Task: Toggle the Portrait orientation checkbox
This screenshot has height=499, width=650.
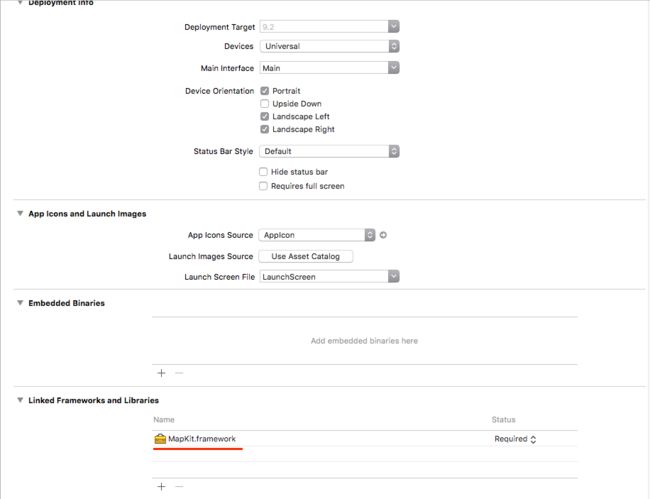Action: (x=264, y=91)
